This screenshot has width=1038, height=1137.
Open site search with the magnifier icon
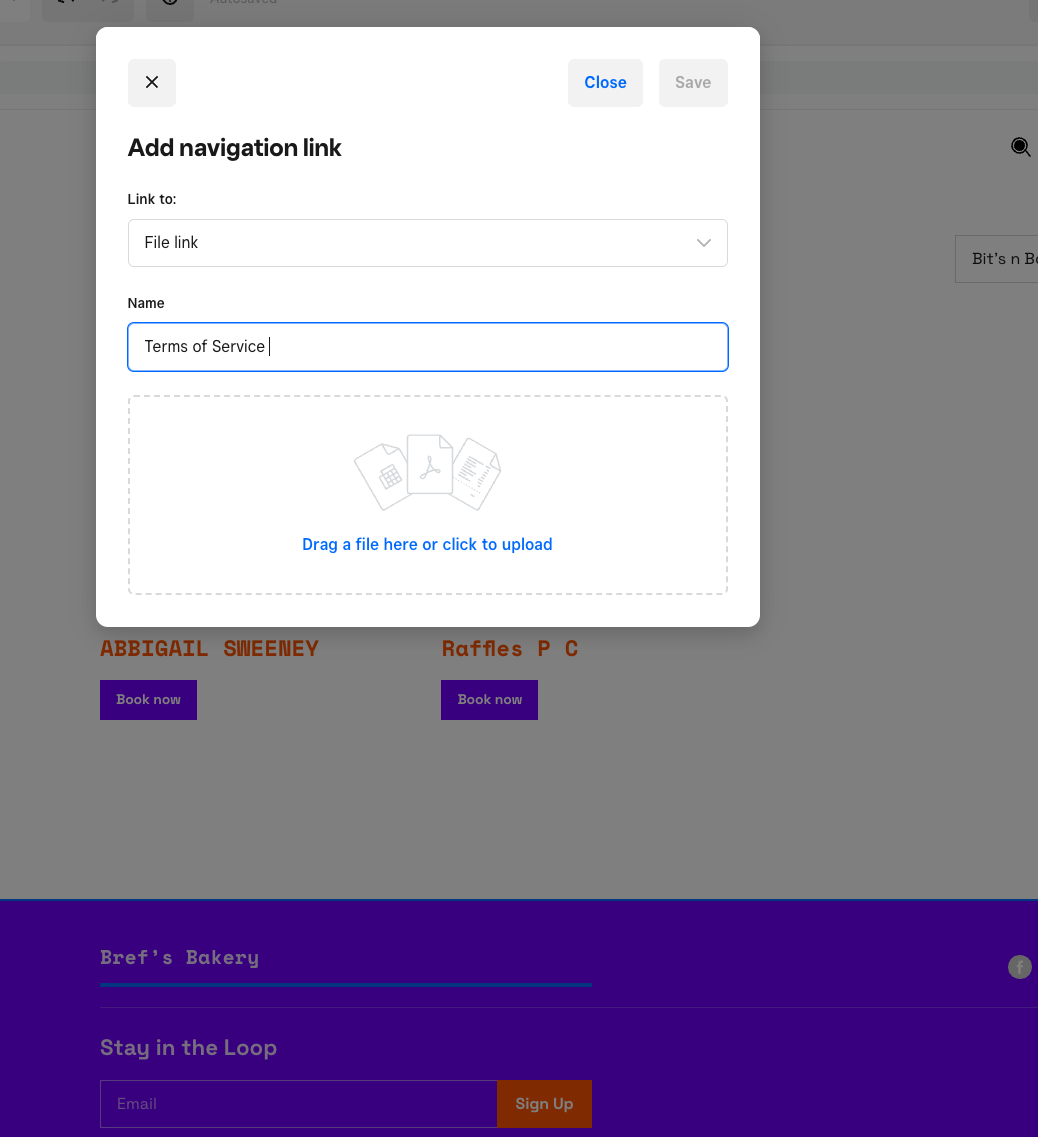tap(1021, 146)
